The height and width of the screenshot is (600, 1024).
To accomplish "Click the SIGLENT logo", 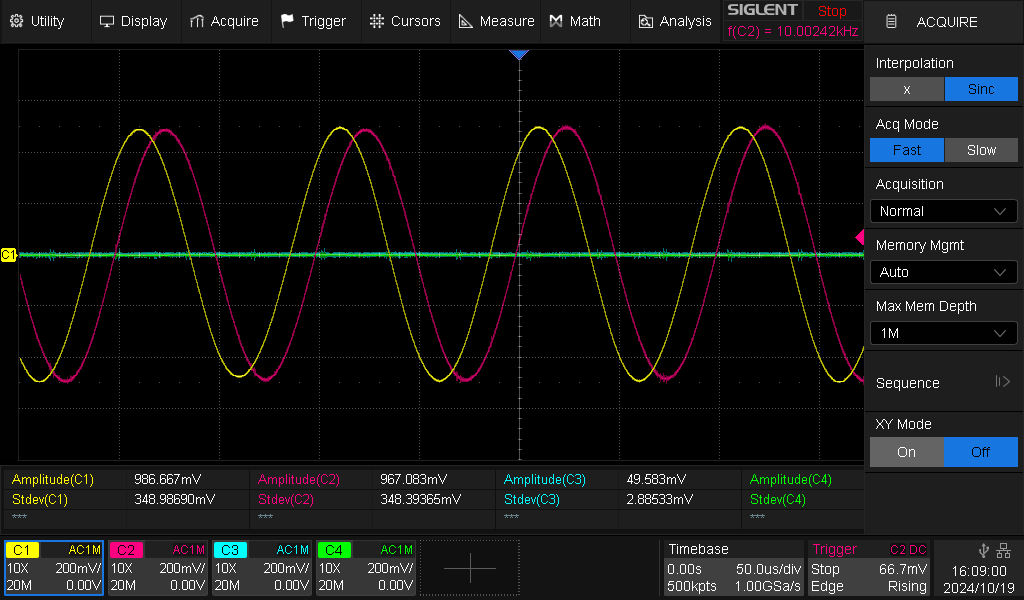I will click(x=762, y=10).
